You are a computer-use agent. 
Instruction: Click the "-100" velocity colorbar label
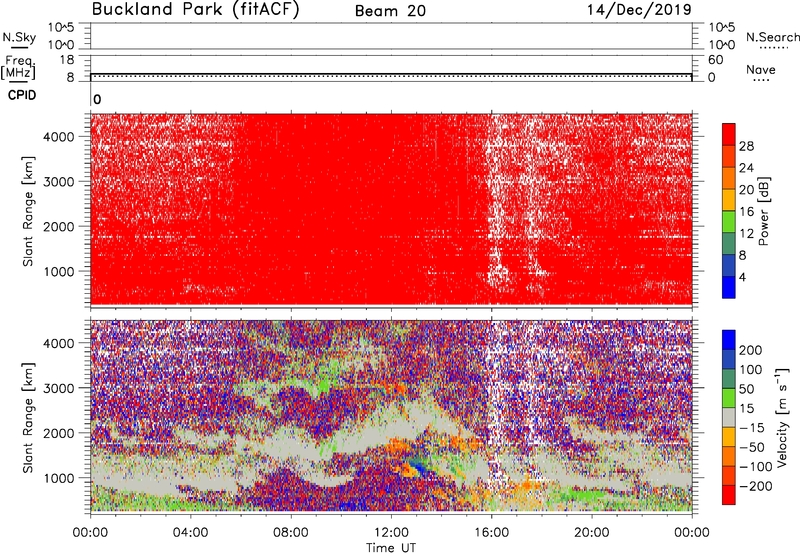pyautogui.click(x=756, y=466)
